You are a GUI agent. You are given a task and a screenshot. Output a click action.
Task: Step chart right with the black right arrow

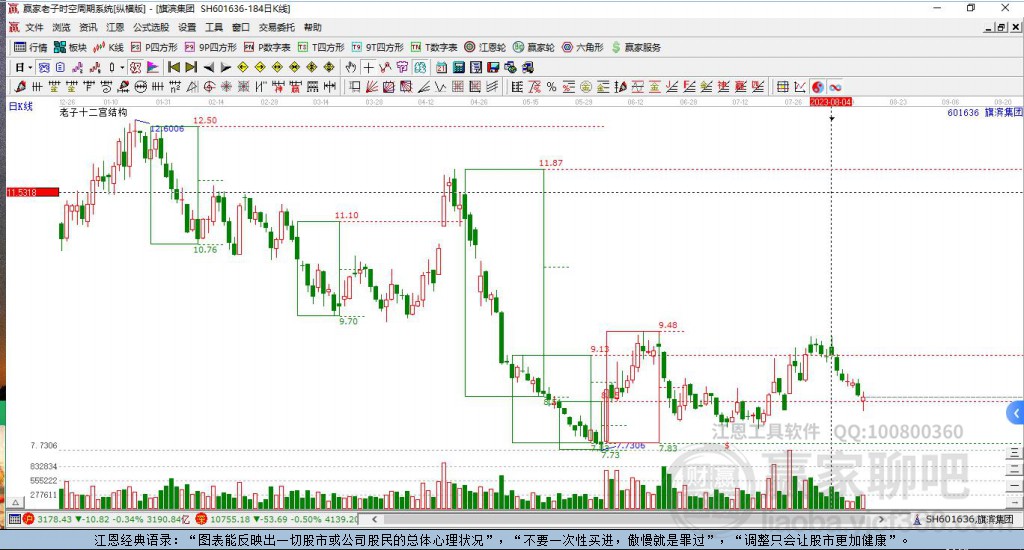tap(225, 67)
